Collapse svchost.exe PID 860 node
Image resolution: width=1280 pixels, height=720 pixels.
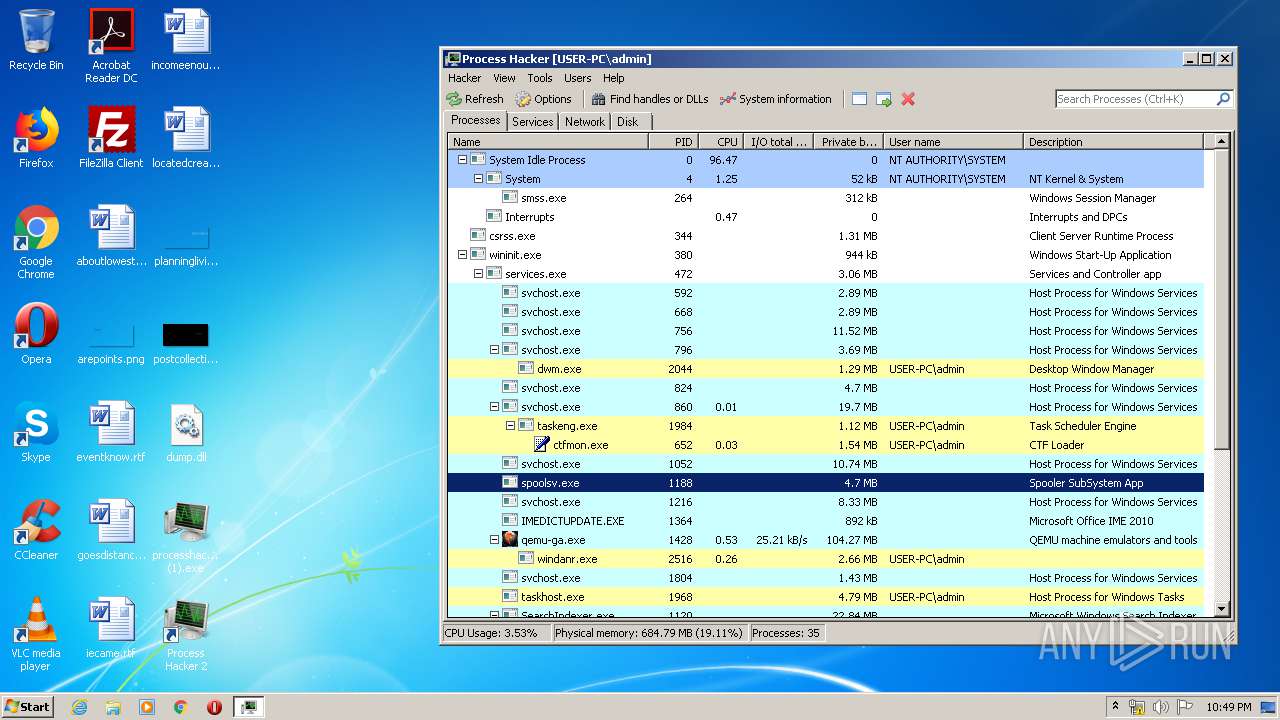pos(494,407)
